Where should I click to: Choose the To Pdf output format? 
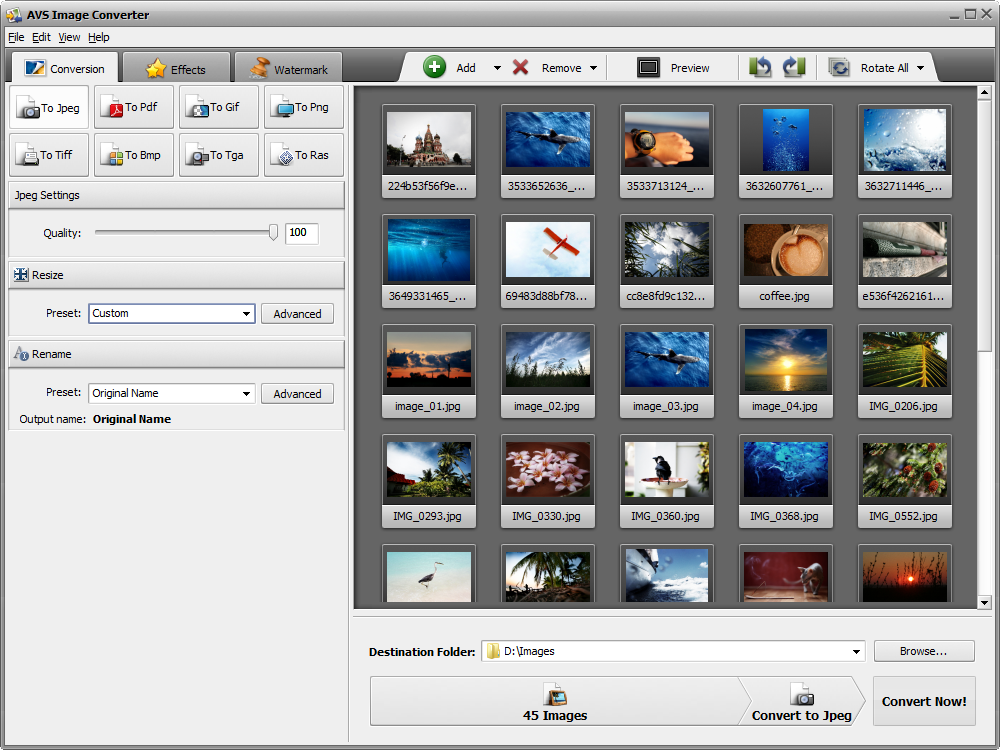click(133, 107)
